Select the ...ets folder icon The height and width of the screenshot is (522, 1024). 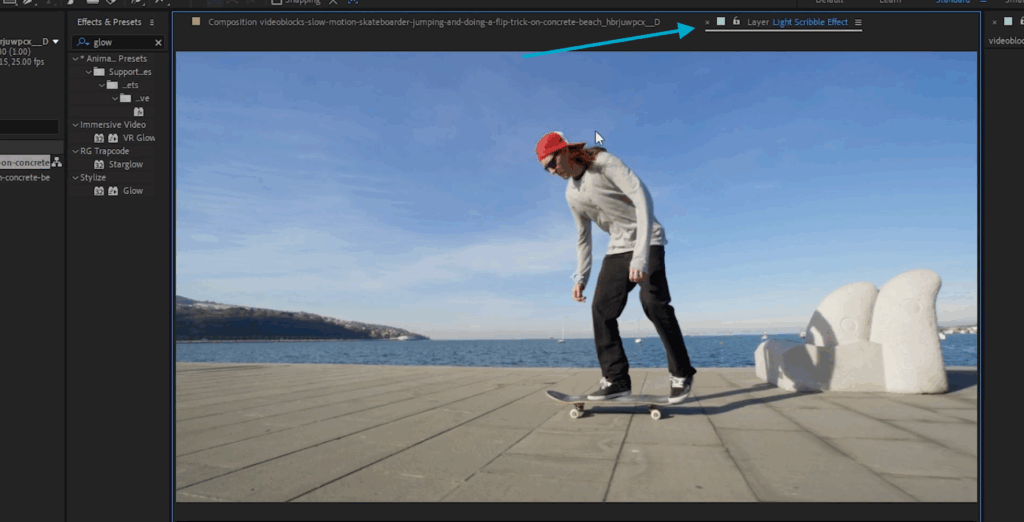click(x=112, y=85)
